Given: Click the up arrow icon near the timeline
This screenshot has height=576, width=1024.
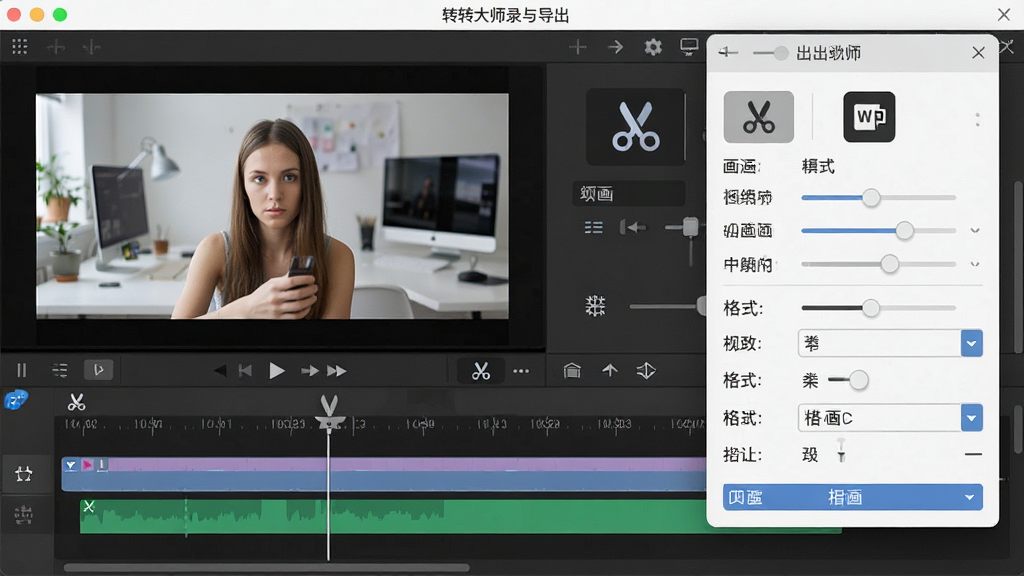Looking at the screenshot, I should 609,370.
